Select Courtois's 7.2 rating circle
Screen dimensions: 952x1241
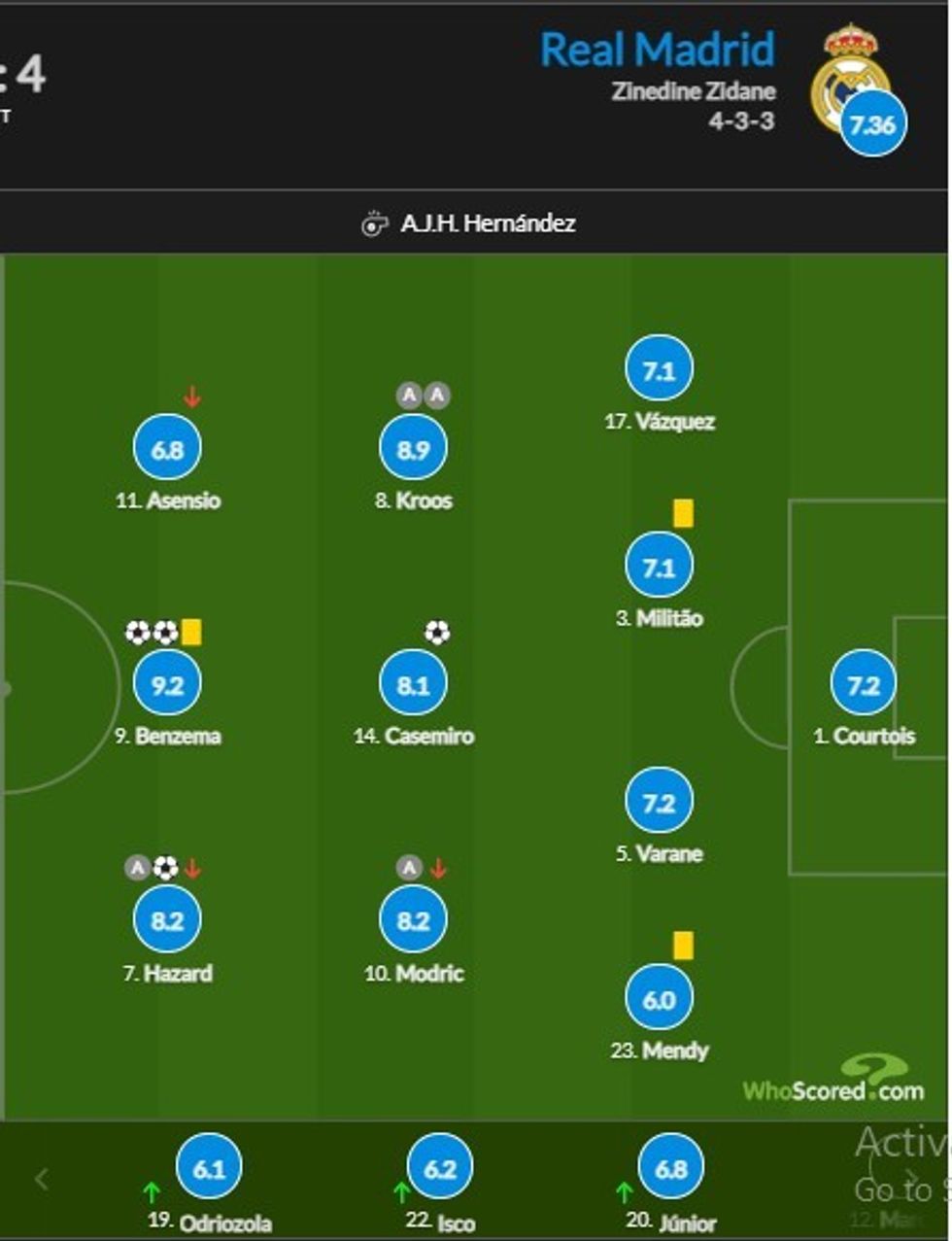[x=863, y=684]
